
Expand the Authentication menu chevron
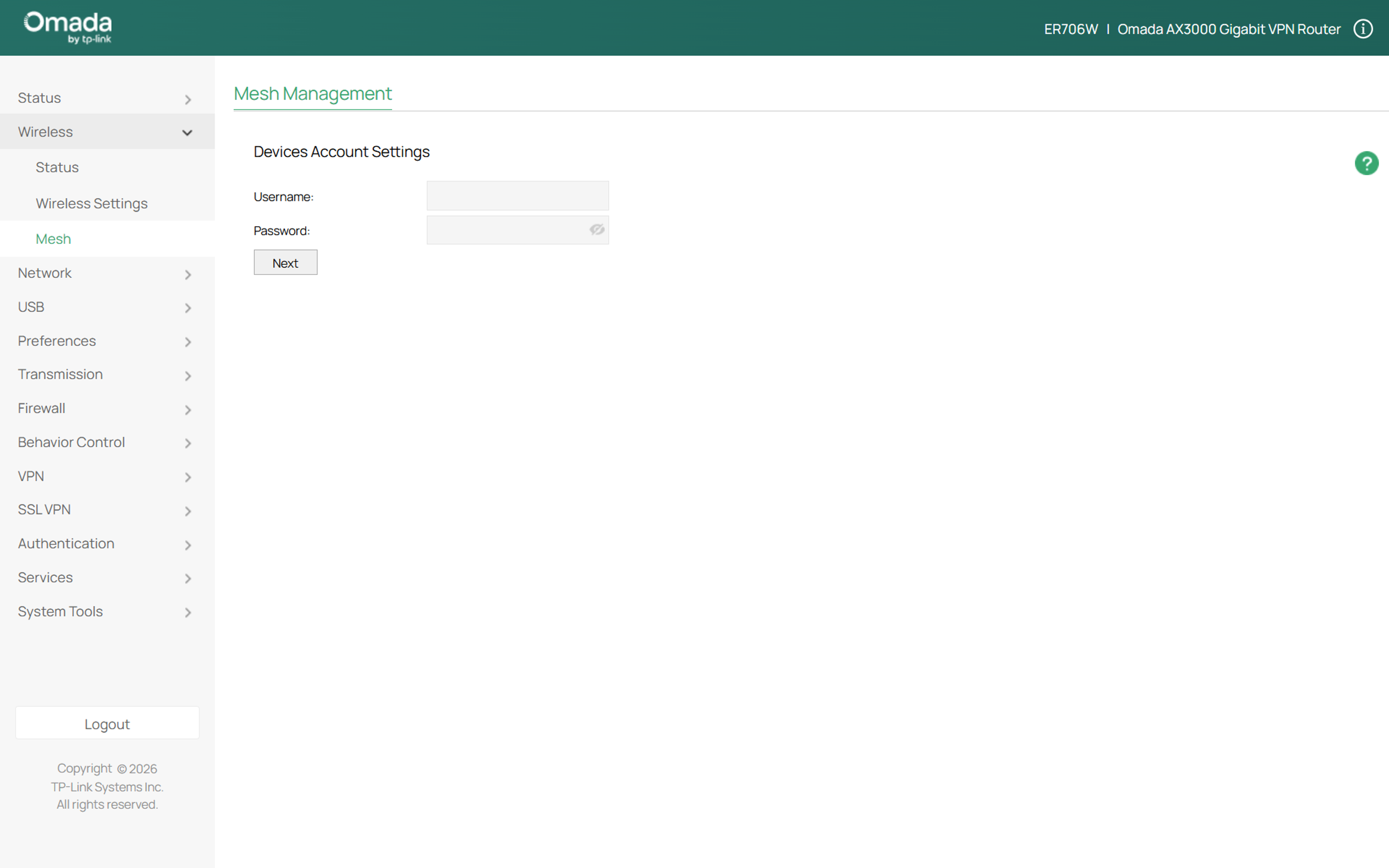point(188,545)
